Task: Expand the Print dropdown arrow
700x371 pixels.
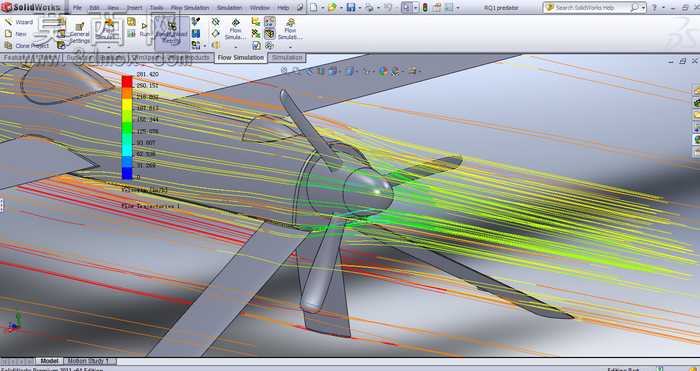Action: click(x=378, y=8)
